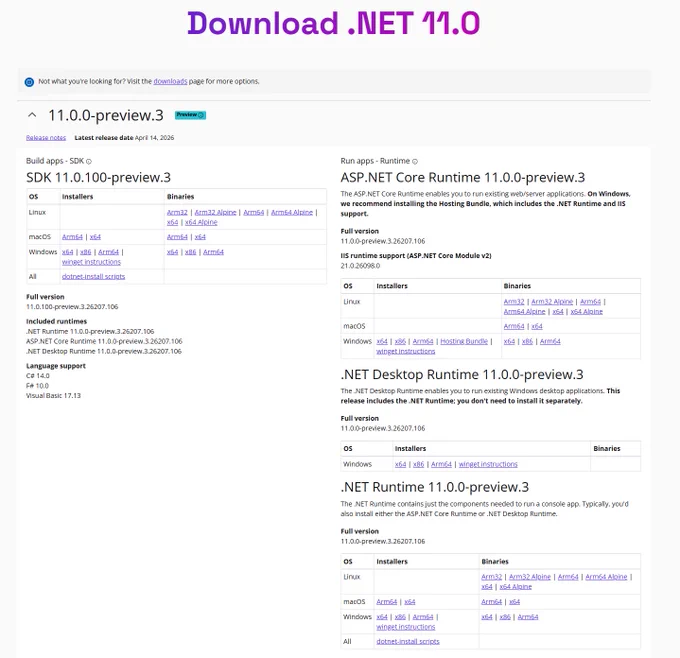680x658 pixels.
Task: Download SDK macOS Arm64 installer
Action: 72,237
